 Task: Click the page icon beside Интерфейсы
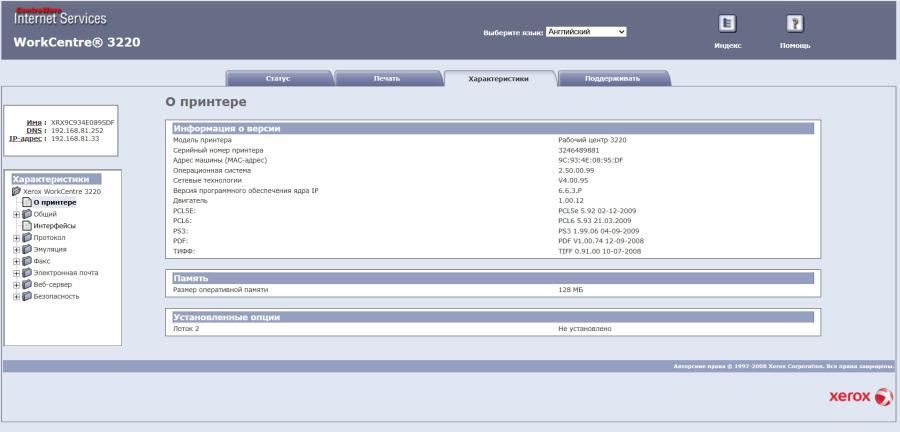27,226
